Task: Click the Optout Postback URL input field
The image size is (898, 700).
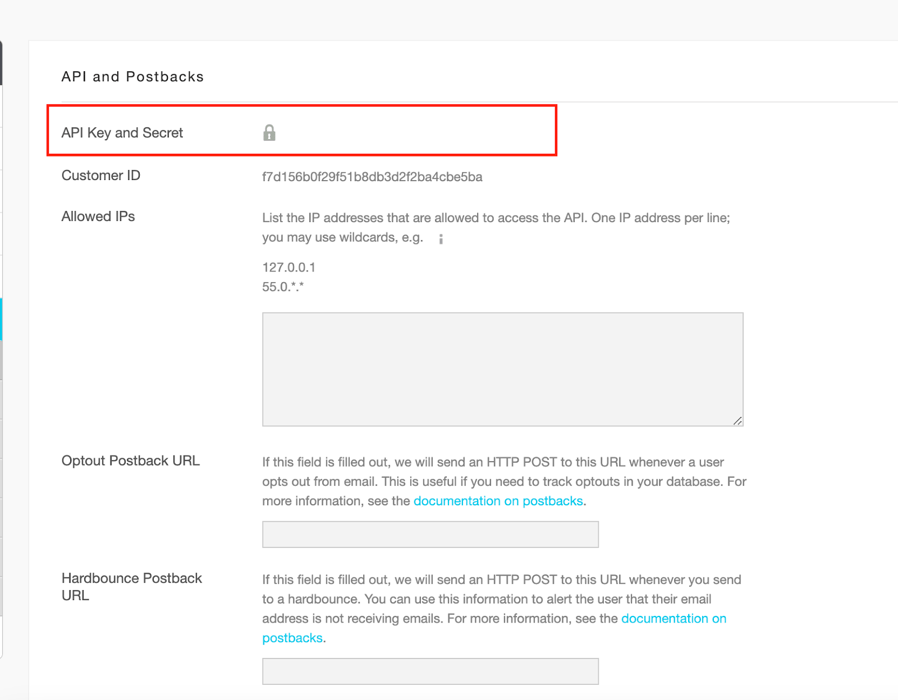Action: [x=430, y=534]
